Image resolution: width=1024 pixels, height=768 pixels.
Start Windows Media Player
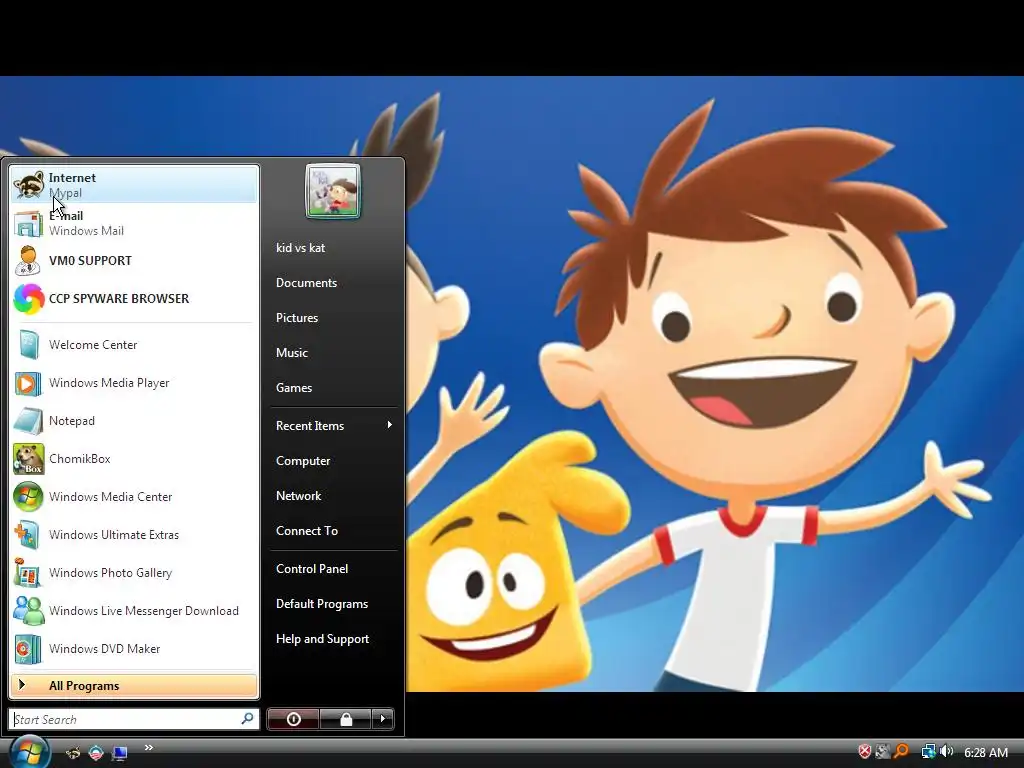[134, 383]
